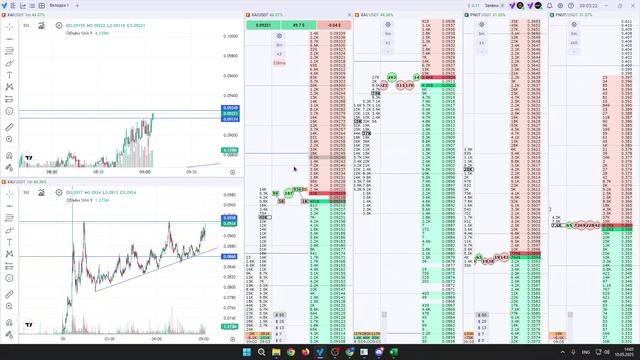This screenshot has height=360, width=640.
Task: Open settings gear of second XAIUSDT order book
Action: click(388, 24)
